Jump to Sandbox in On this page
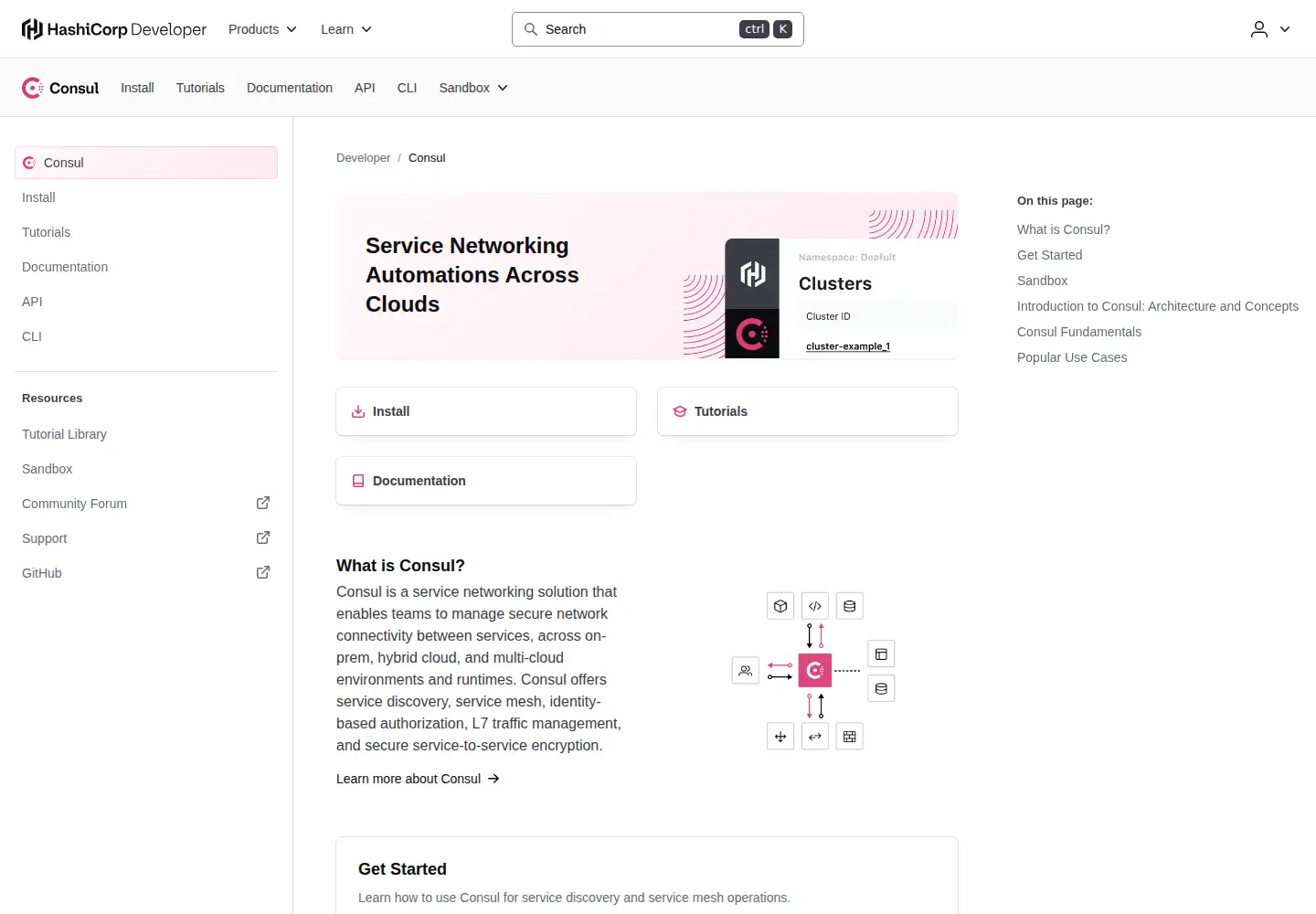Image resolution: width=1316 pixels, height=914 pixels. click(x=1042, y=281)
